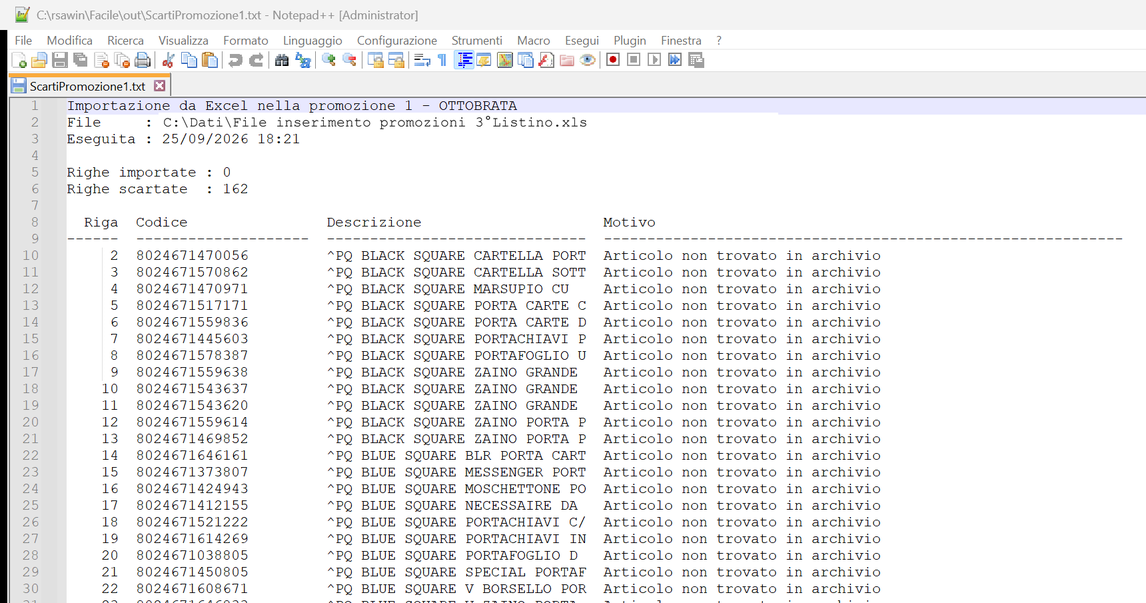This screenshot has height=603, width=1146.
Task: Save the file using the floppy disk icon
Action: (x=60, y=61)
